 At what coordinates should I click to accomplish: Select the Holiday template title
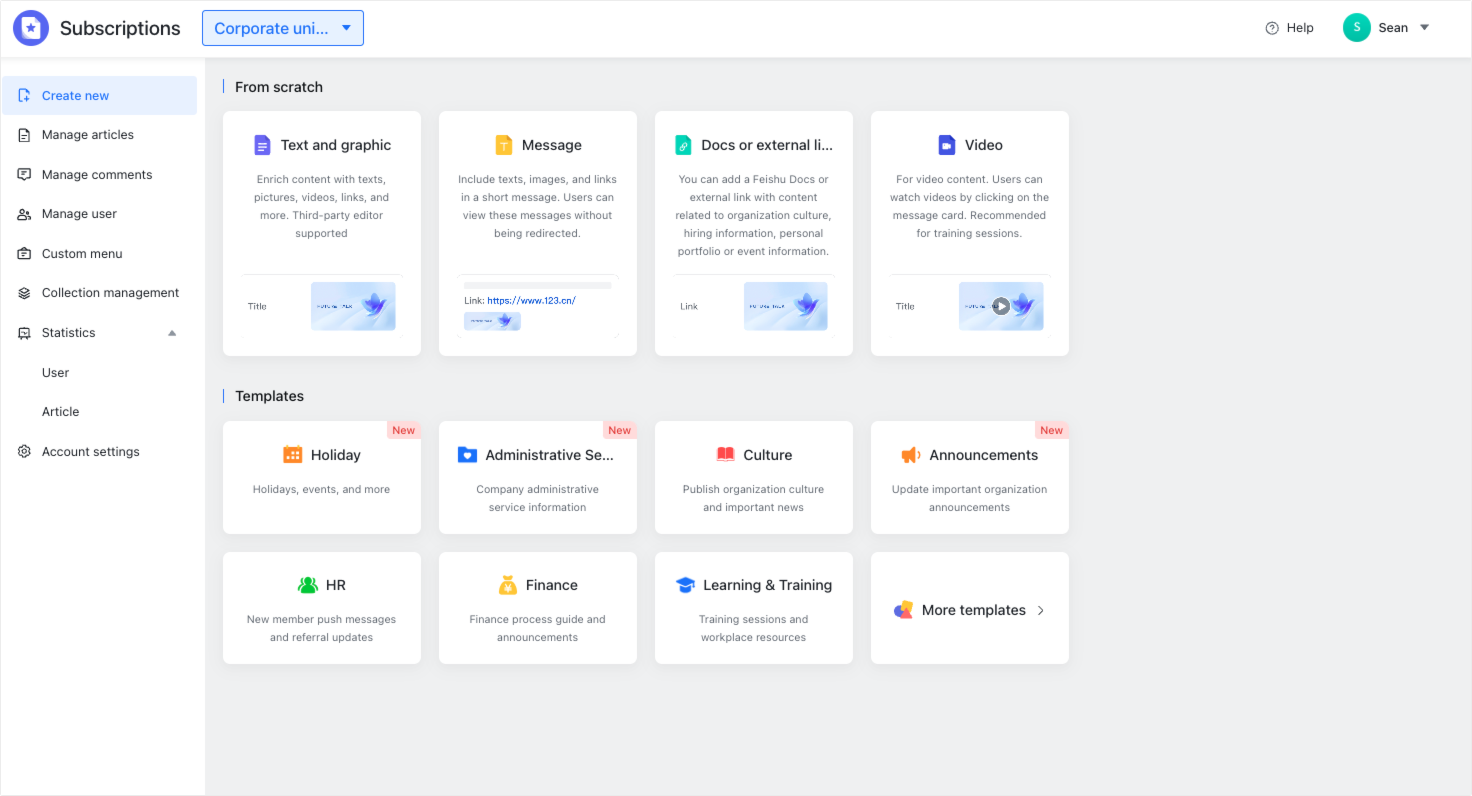[x=336, y=455]
